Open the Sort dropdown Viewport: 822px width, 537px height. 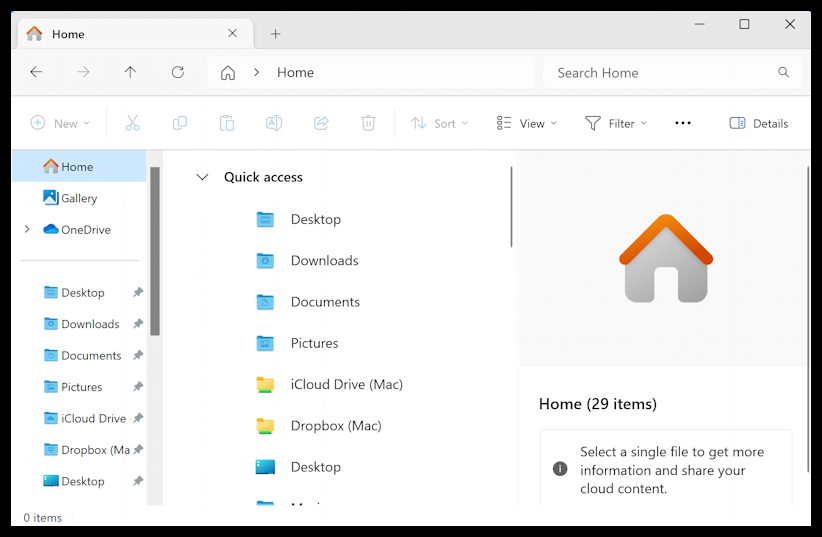click(439, 123)
